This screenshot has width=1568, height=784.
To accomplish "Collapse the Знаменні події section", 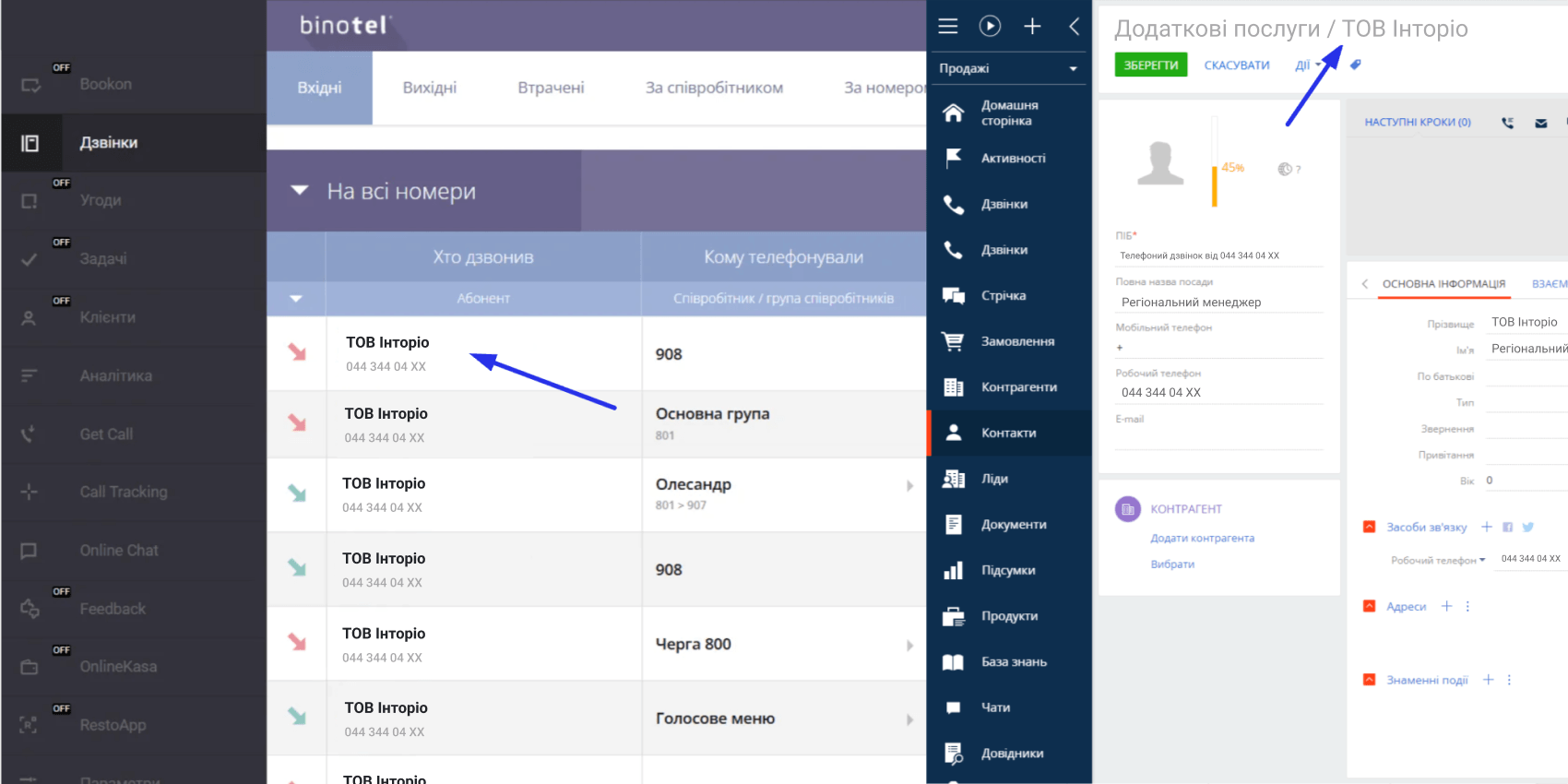I will coord(1369,680).
